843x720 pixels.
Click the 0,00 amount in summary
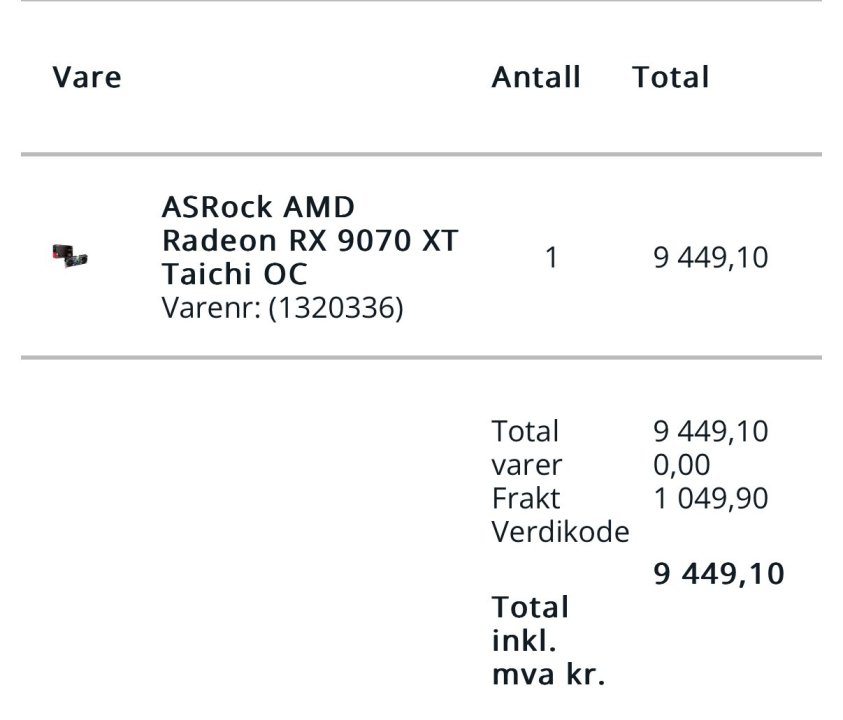click(x=681, y=465)
